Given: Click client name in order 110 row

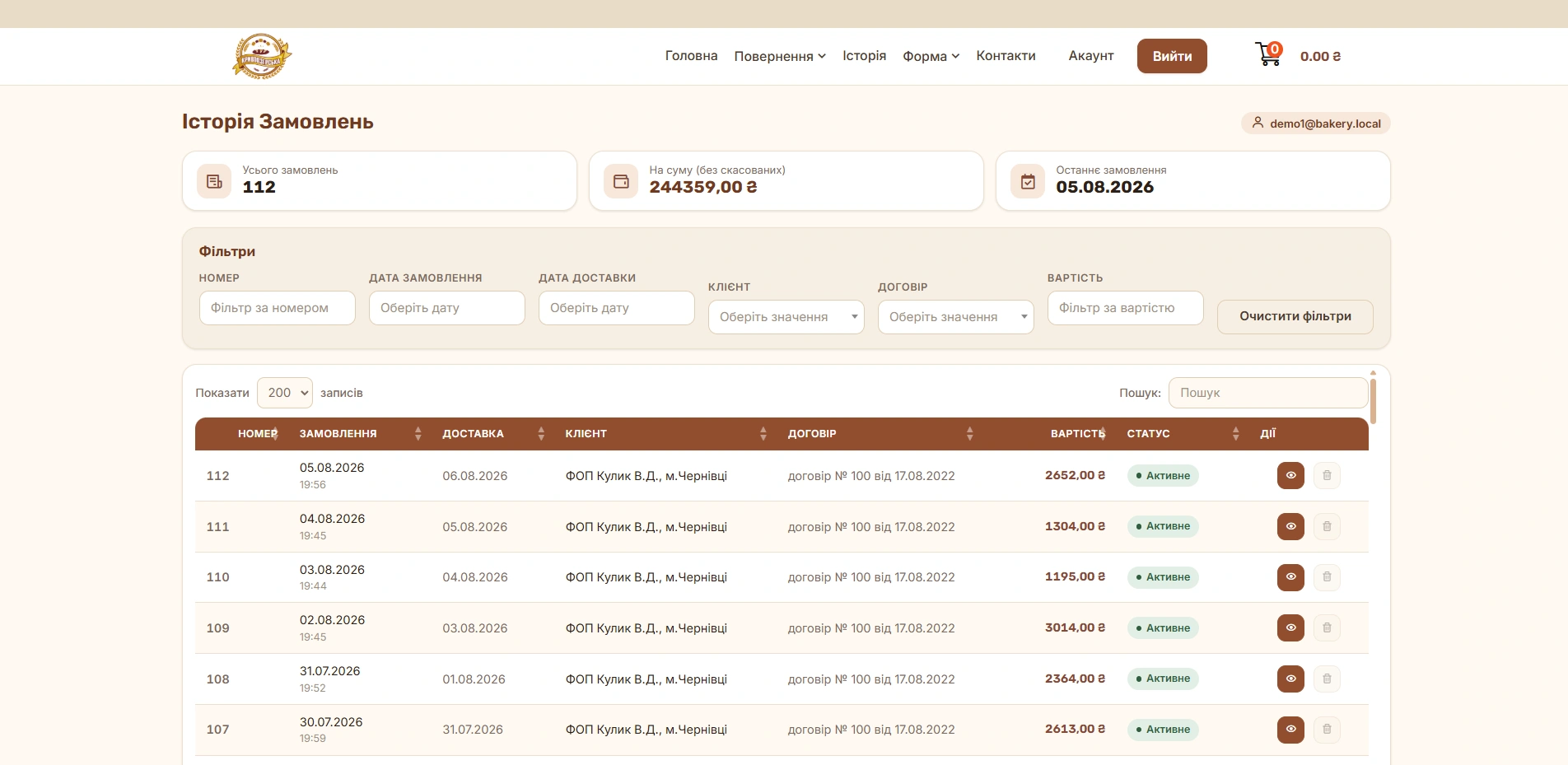Looking at the screenshot, I should pos(646,577).
